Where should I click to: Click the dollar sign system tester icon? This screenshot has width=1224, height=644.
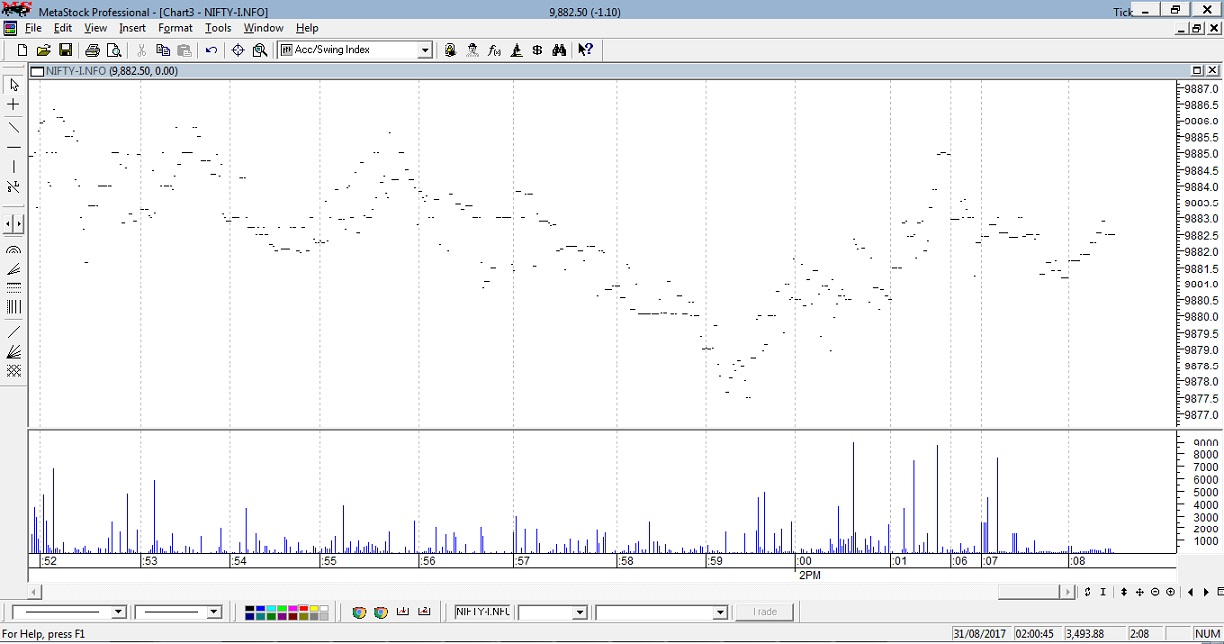(537, 50)
